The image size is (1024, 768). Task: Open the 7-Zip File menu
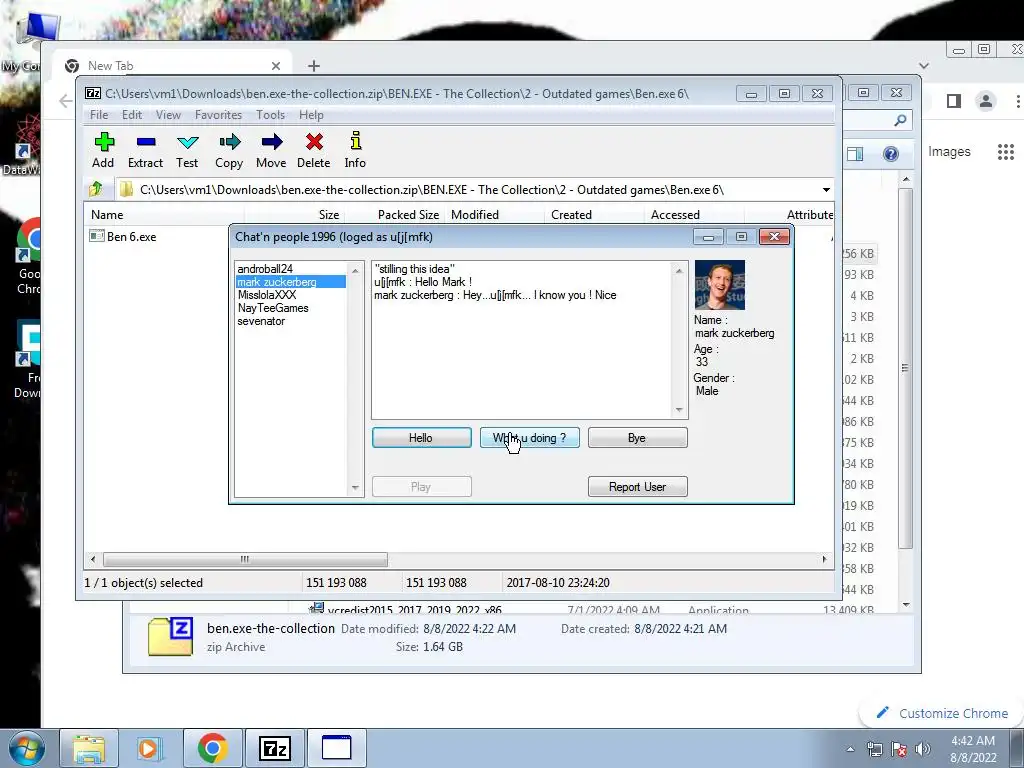pos(99,115)
